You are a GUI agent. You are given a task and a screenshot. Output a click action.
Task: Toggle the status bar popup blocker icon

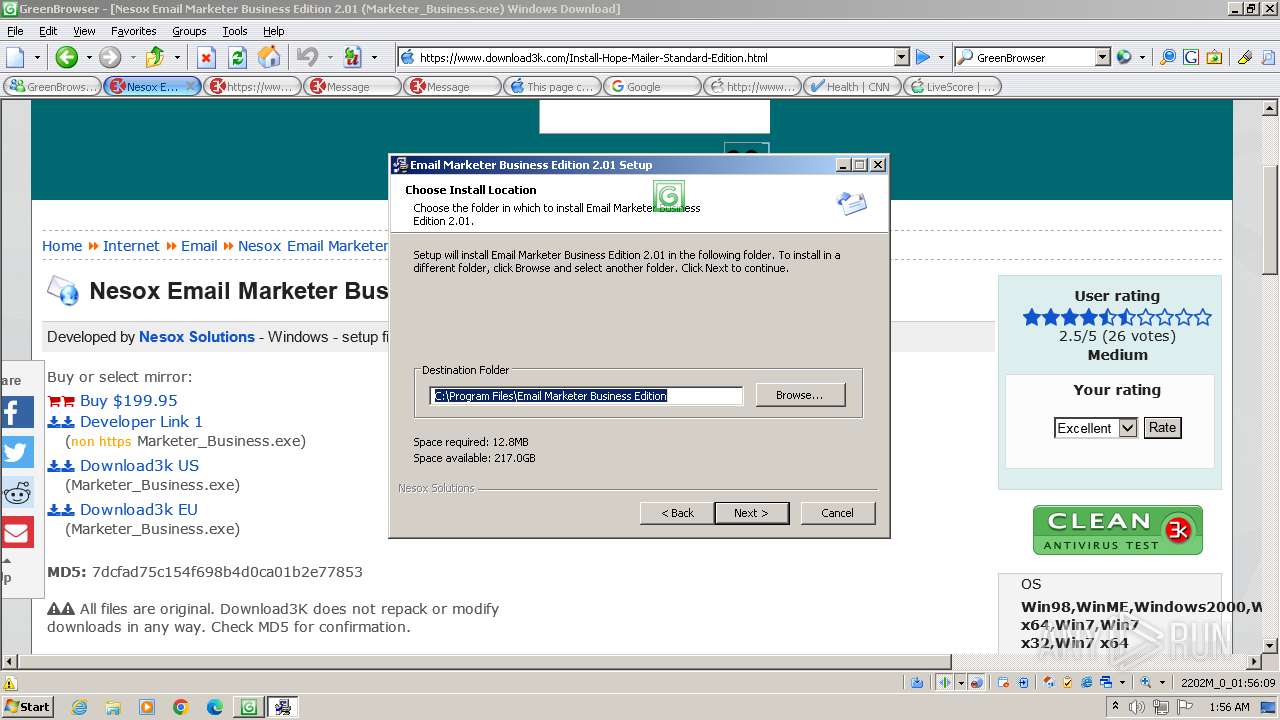pyautogui.click(x=977, y=682)
